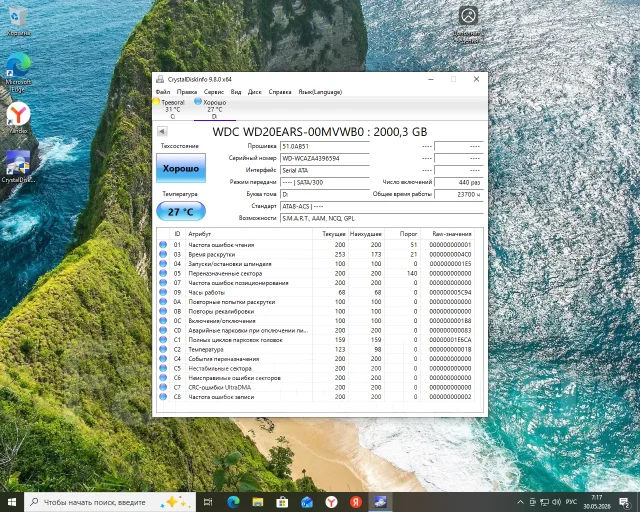Screen dimensions: 640x512
Task: Click the previous disk arrow button
Action: (x=162, y=131)
